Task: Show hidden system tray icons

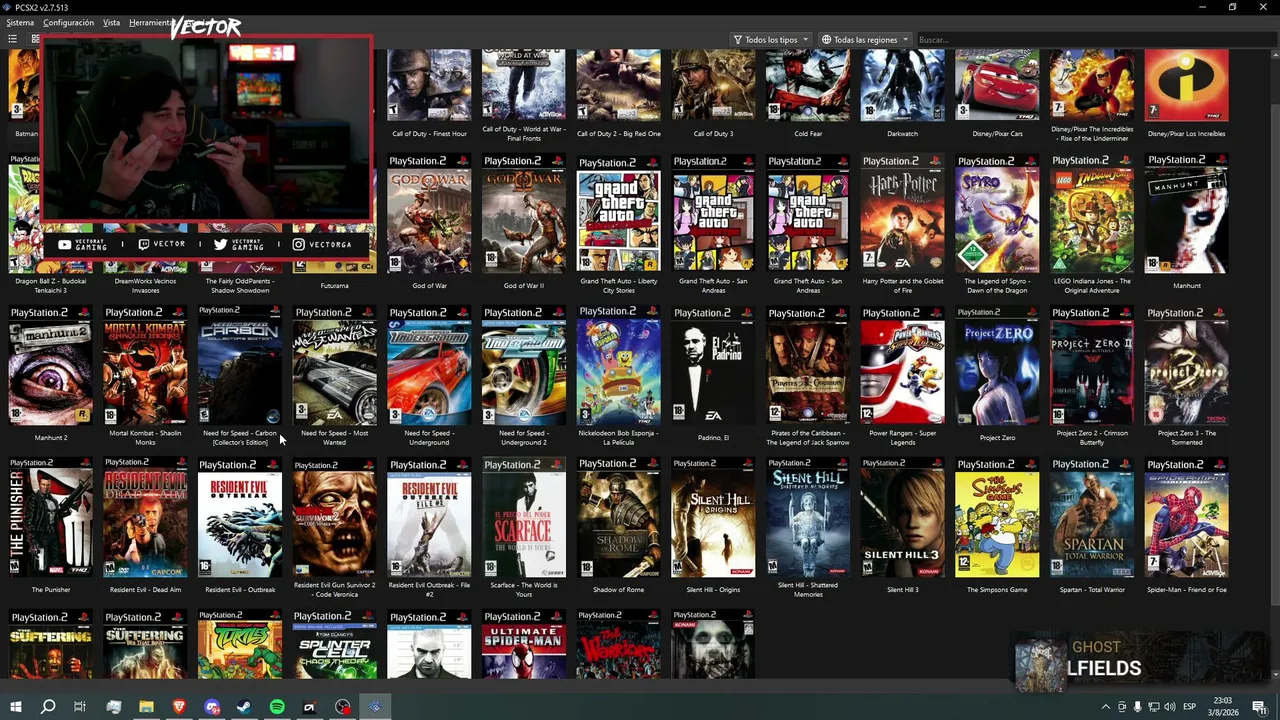Action: tap(1105, 707)
